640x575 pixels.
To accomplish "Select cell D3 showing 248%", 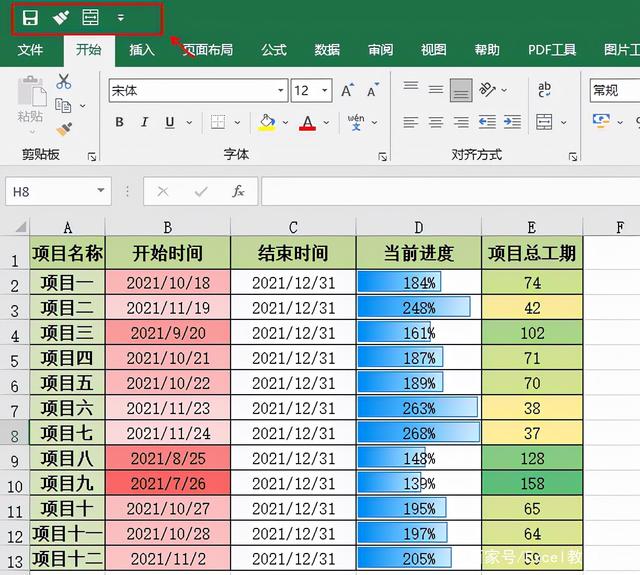I will click(x=418, y=308).
